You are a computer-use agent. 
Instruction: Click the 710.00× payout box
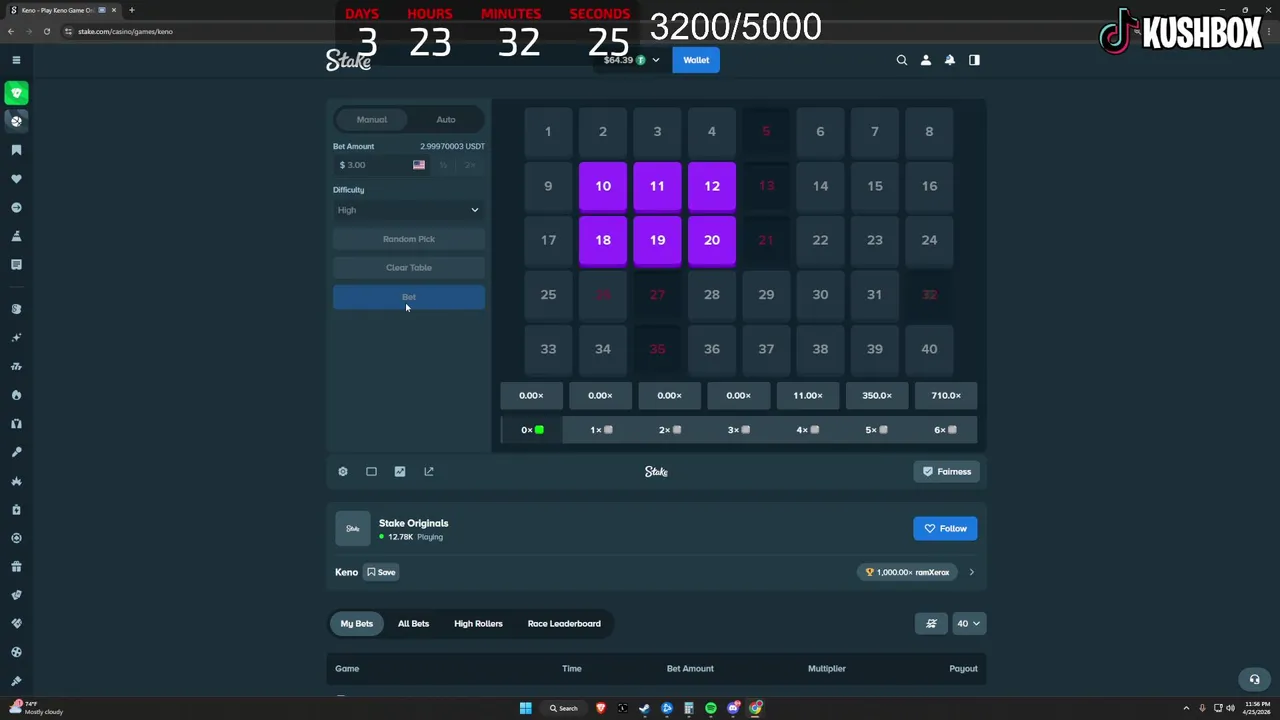click(946, 396)
